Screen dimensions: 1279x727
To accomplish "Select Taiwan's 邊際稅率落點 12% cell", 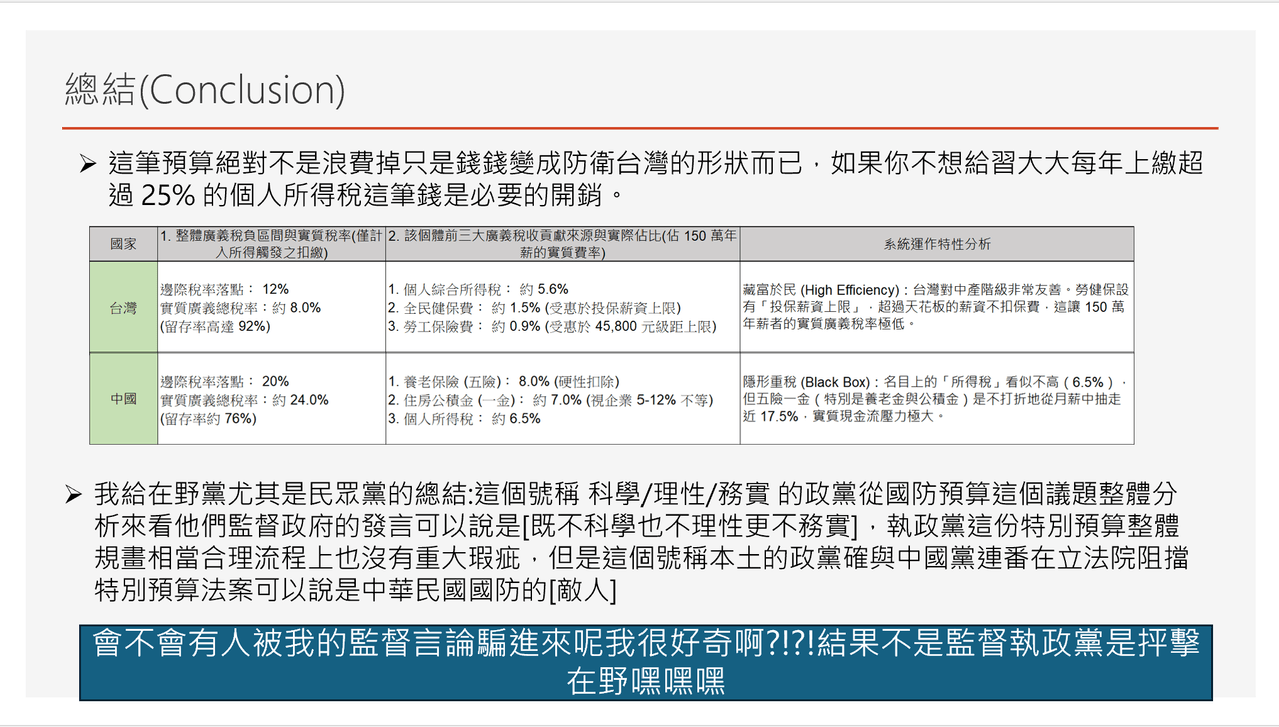I will [x=272, y=307].
